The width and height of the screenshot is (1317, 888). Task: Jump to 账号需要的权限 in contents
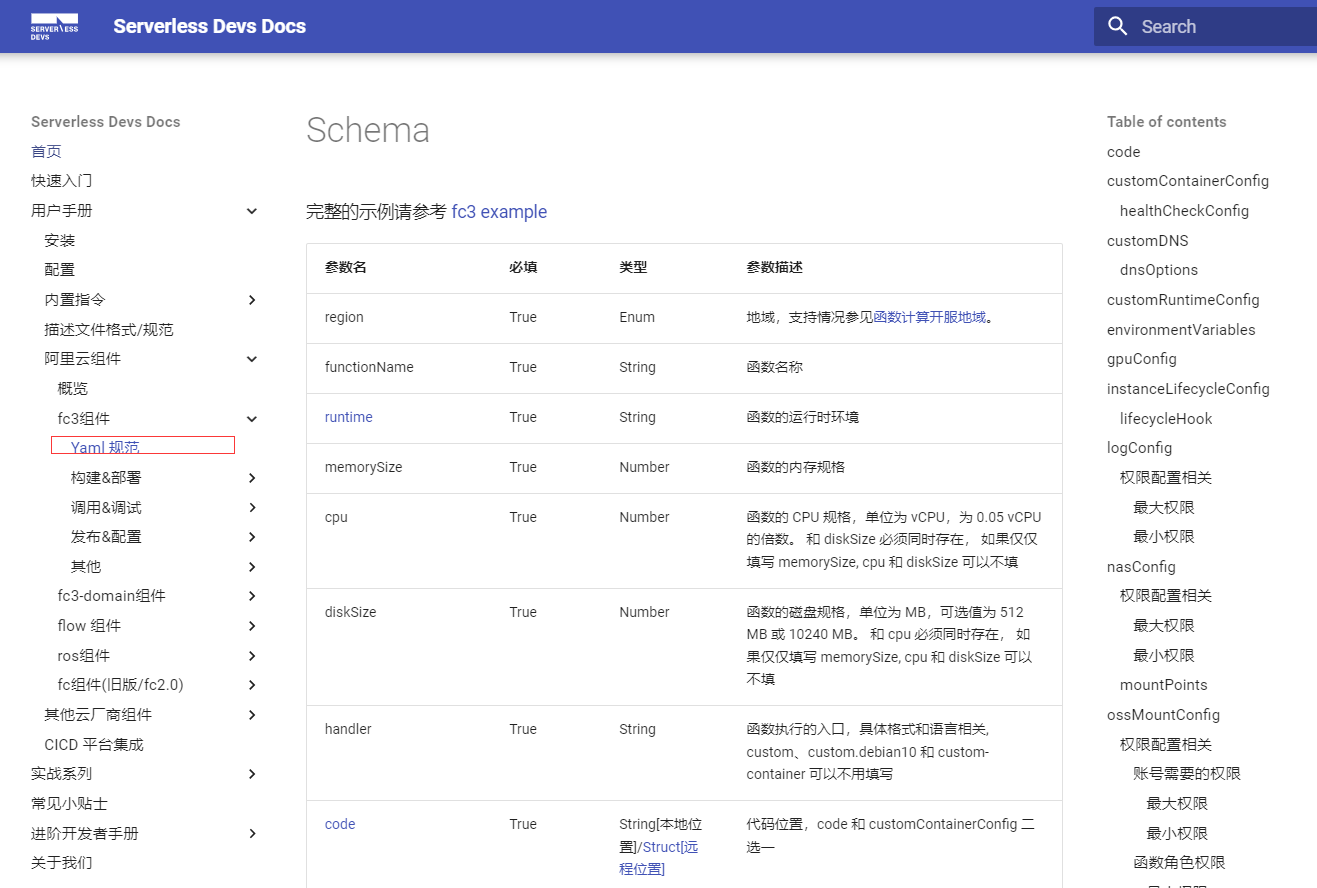tap(1187, 774)
